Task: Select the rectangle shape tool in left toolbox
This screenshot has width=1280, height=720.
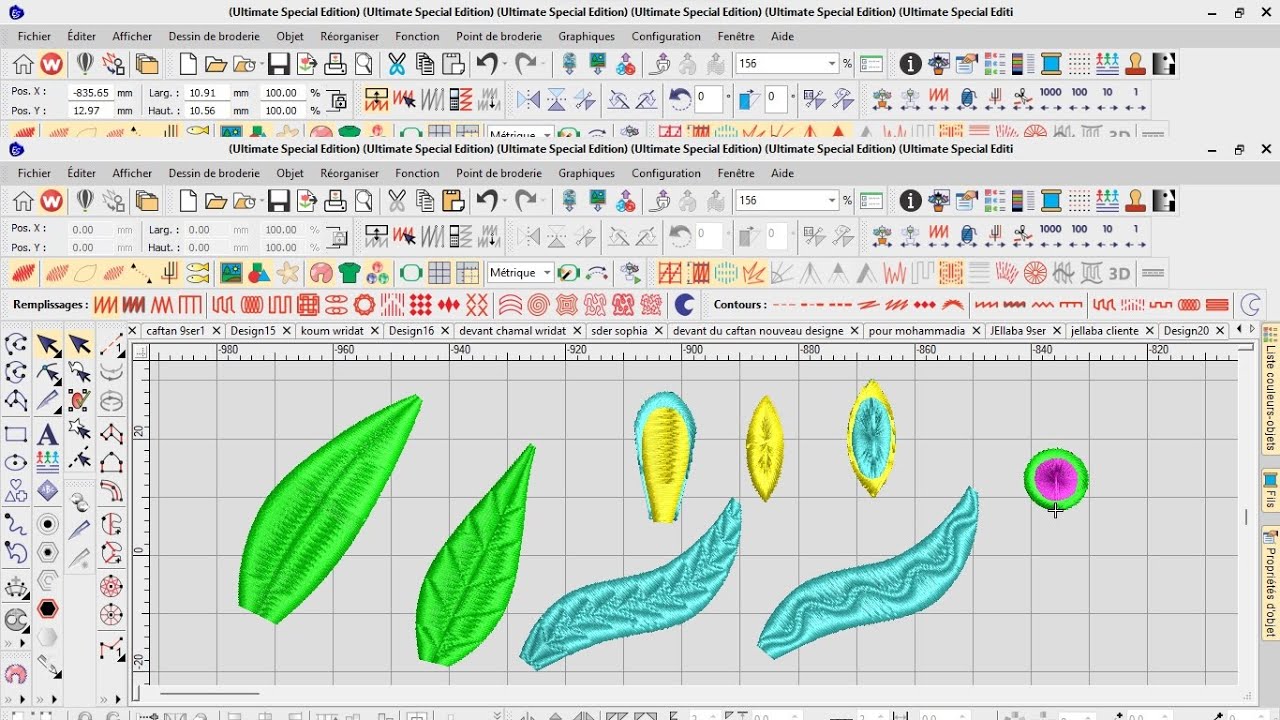Action: (x=16, y=436)
